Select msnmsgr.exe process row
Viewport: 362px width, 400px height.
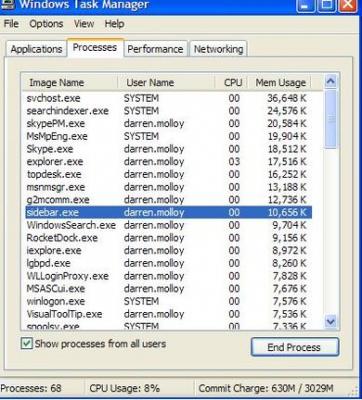(x=168, y=187)
